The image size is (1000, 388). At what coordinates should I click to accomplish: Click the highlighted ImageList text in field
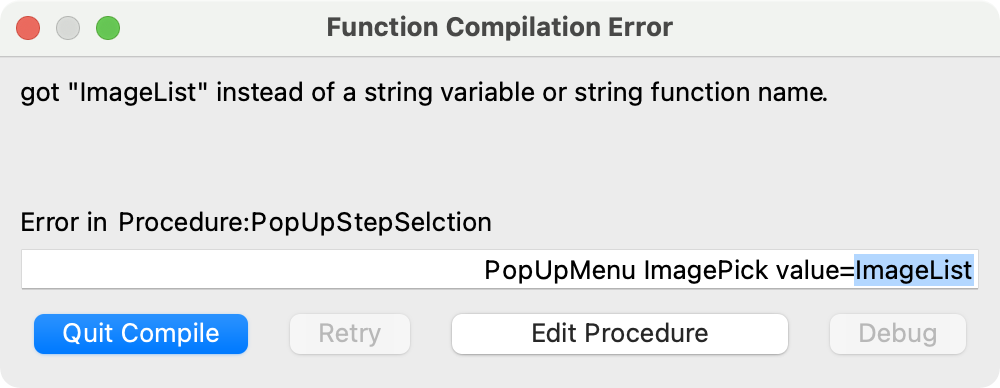point(913,271)
